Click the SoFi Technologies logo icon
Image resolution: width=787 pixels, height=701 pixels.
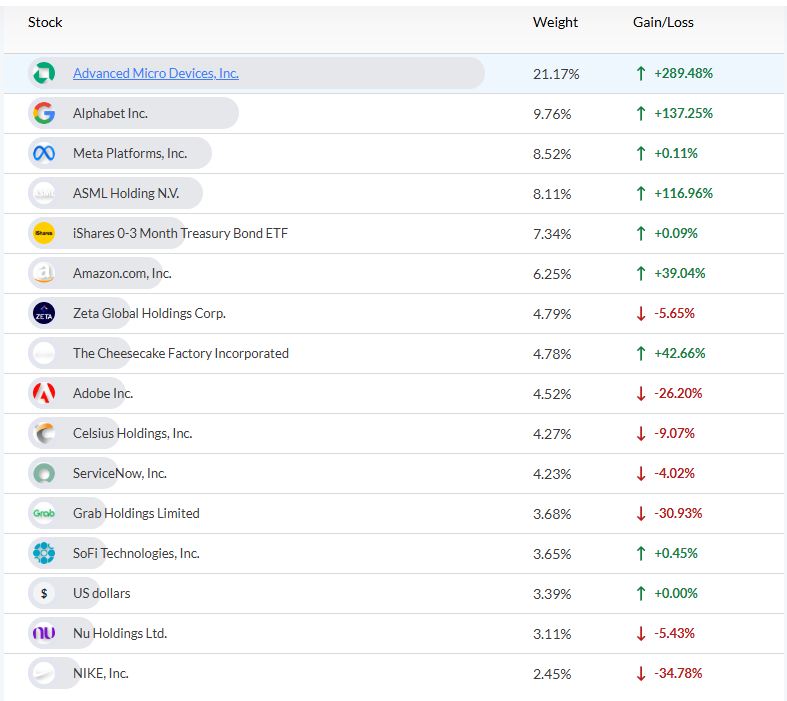pyautogui.click(x=44, y=553)
